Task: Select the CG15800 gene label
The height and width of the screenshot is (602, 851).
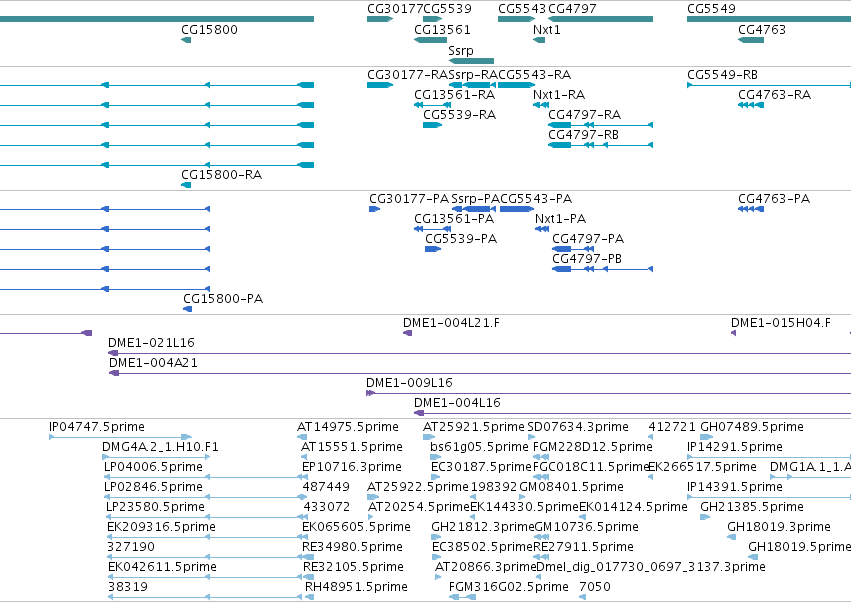Action: [209, 29]
